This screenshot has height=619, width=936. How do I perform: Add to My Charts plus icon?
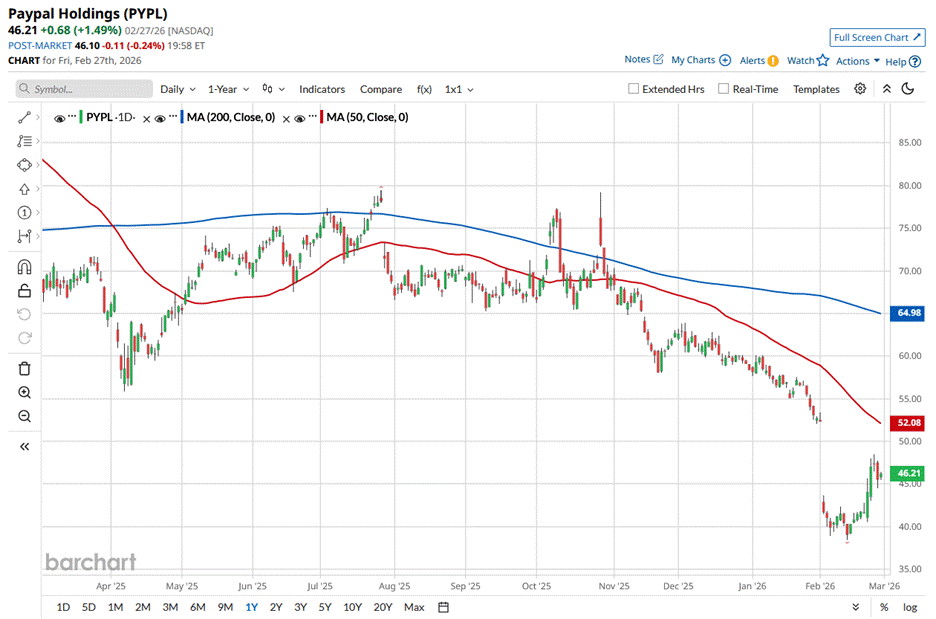click(x=725, y=60)
